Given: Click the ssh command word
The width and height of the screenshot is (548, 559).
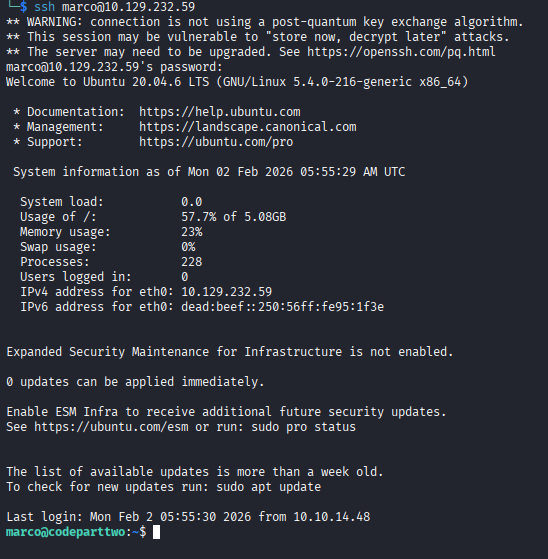Looking at the screenshot, I should (45, 7).
